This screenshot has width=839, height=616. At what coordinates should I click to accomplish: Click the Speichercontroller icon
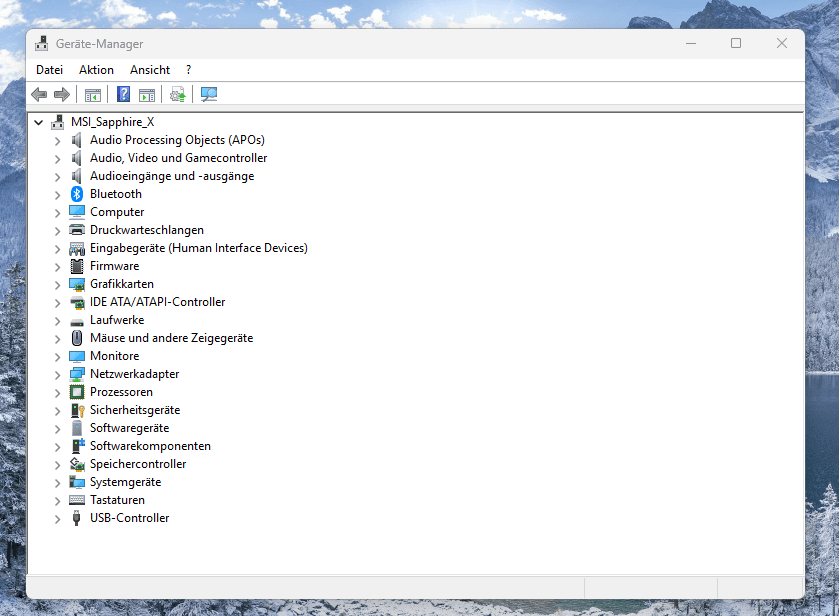77,464
